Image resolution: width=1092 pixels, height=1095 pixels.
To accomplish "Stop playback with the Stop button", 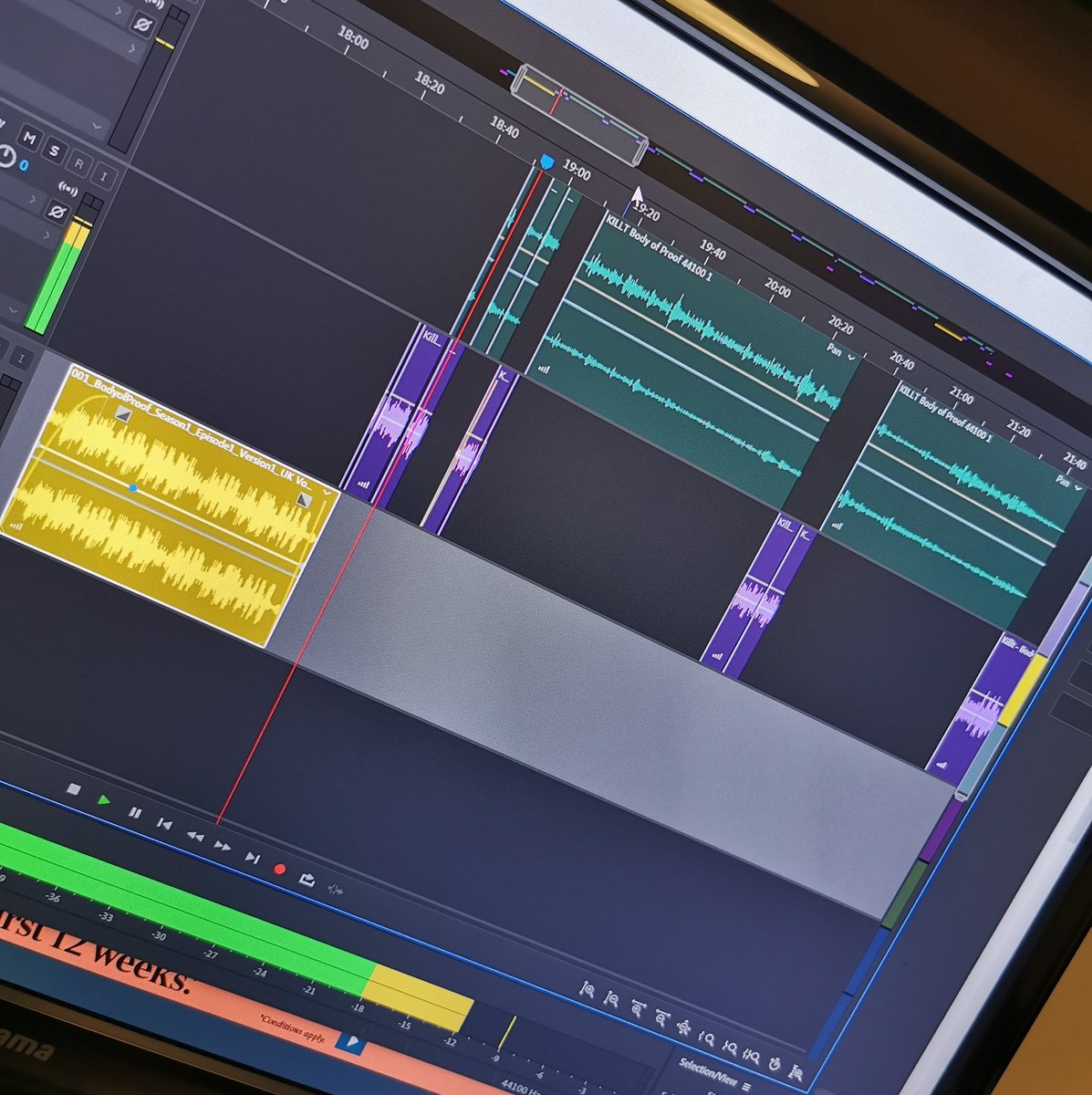I will pyautogui.click(x=75, y=788).
